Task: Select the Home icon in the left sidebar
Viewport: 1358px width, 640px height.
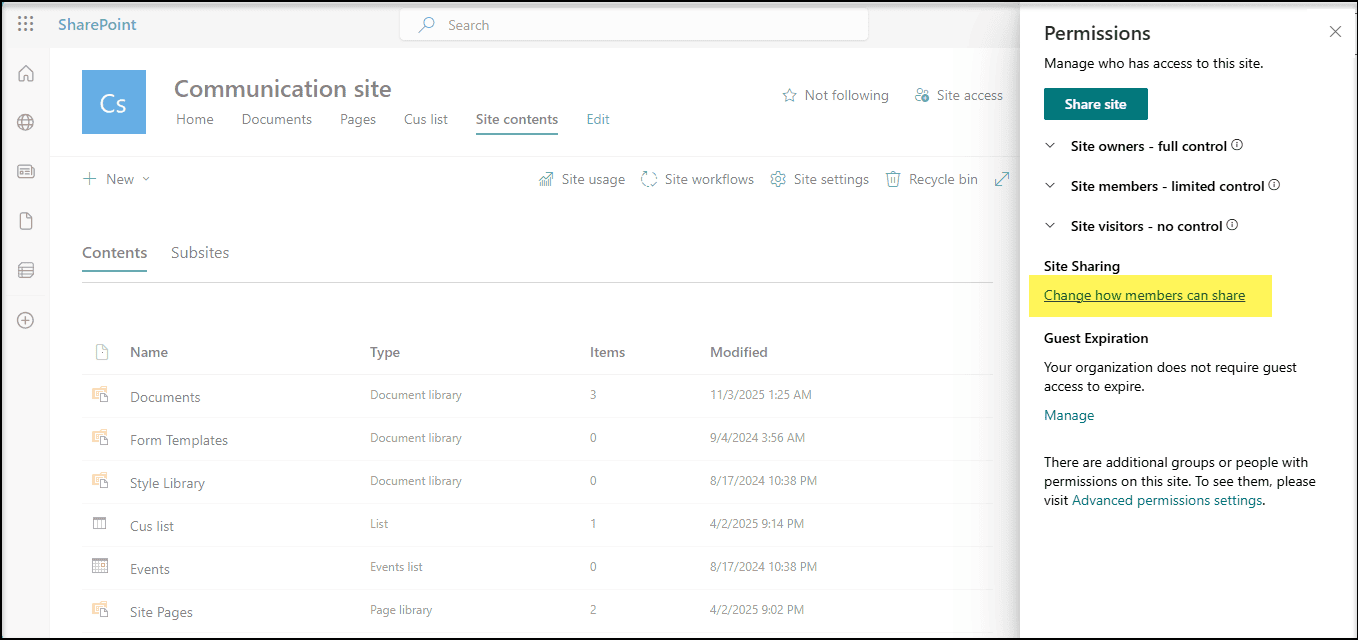Action: click(x=25, y=73)
